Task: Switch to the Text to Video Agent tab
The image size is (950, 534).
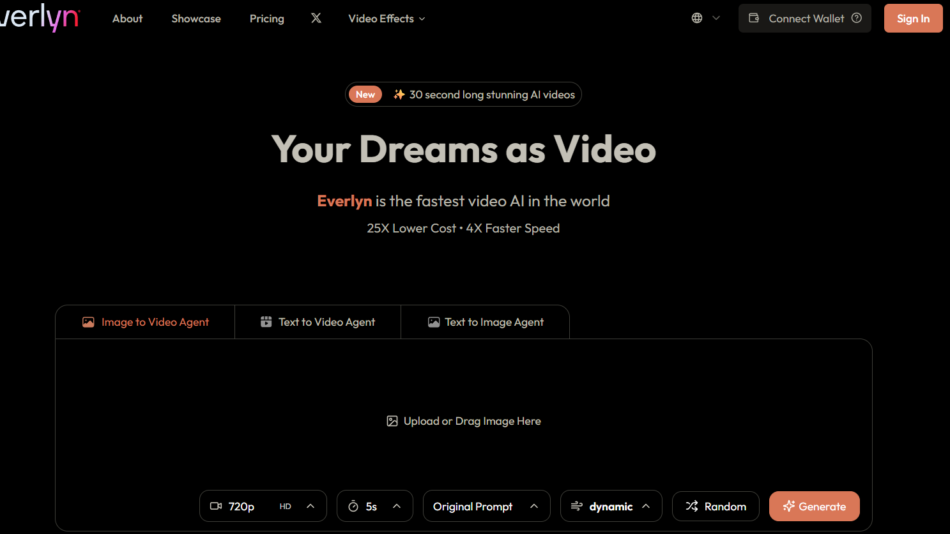Action: pos(317,322)
